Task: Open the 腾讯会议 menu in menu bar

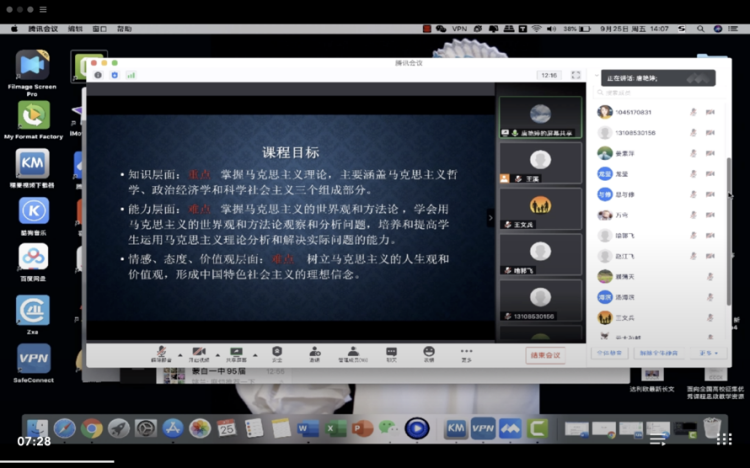Action: tap(42, 29)
